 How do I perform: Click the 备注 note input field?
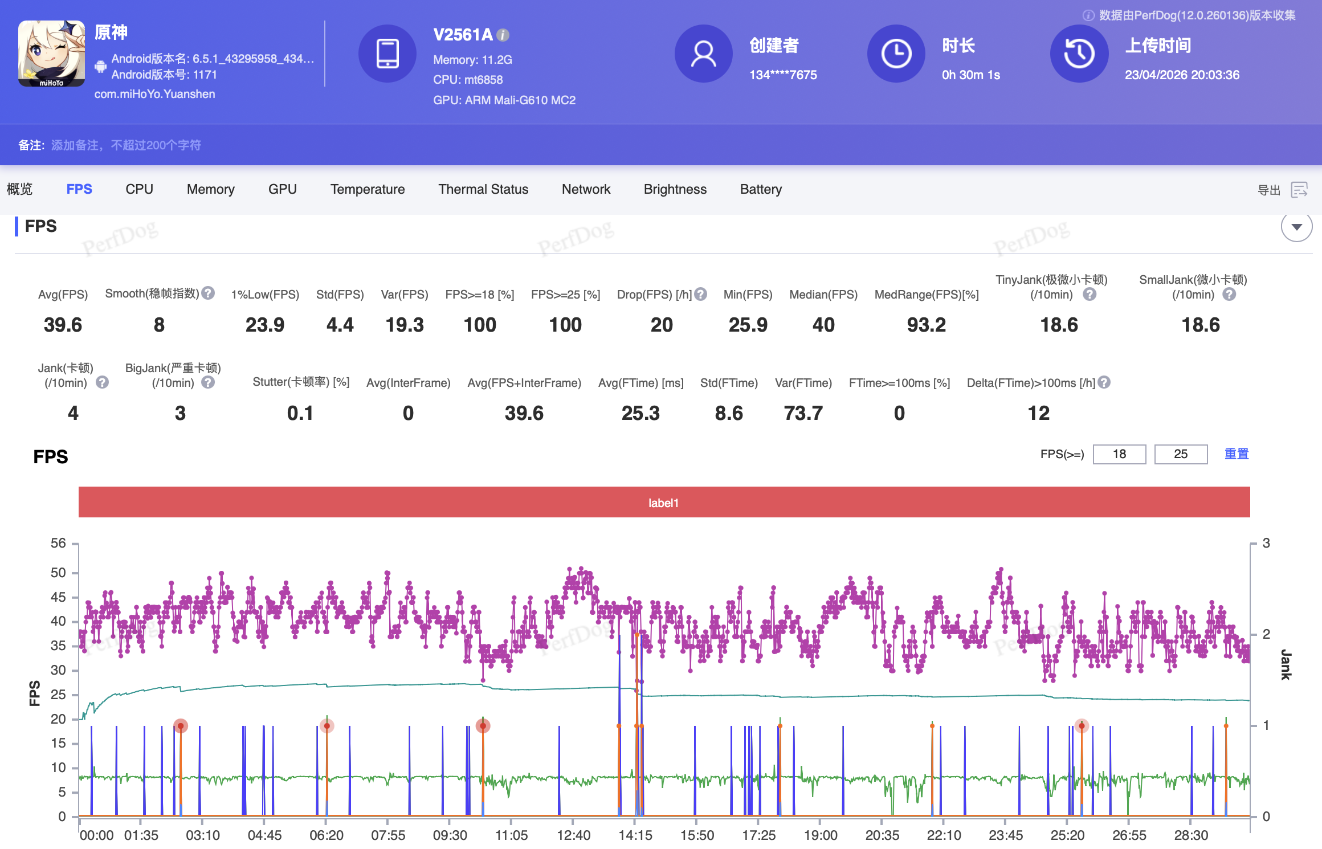[x=126, y=145]
